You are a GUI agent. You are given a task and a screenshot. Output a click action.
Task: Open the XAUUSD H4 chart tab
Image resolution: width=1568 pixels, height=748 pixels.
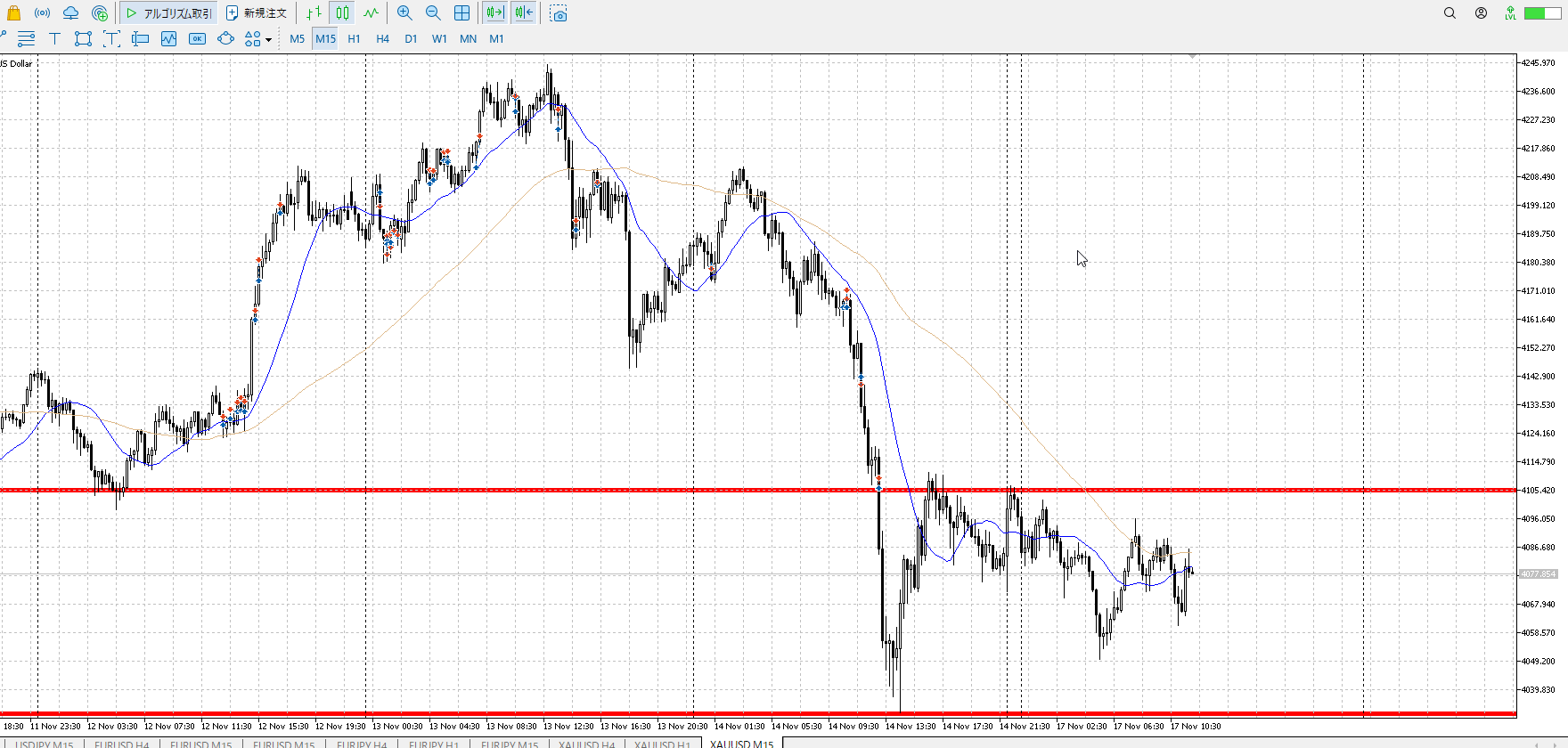pos(586,744)
